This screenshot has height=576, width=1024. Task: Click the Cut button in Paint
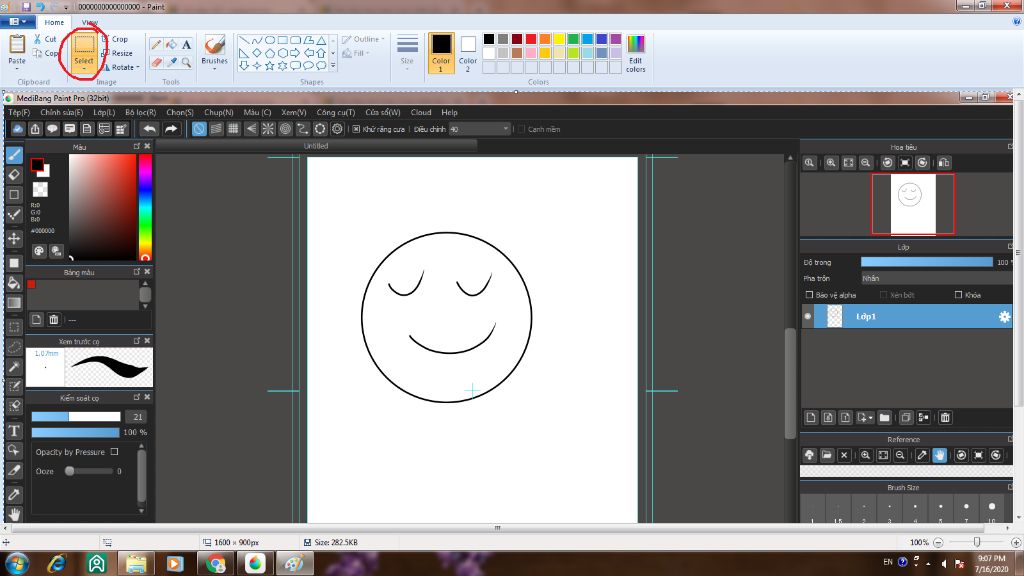tap(45, 39)
